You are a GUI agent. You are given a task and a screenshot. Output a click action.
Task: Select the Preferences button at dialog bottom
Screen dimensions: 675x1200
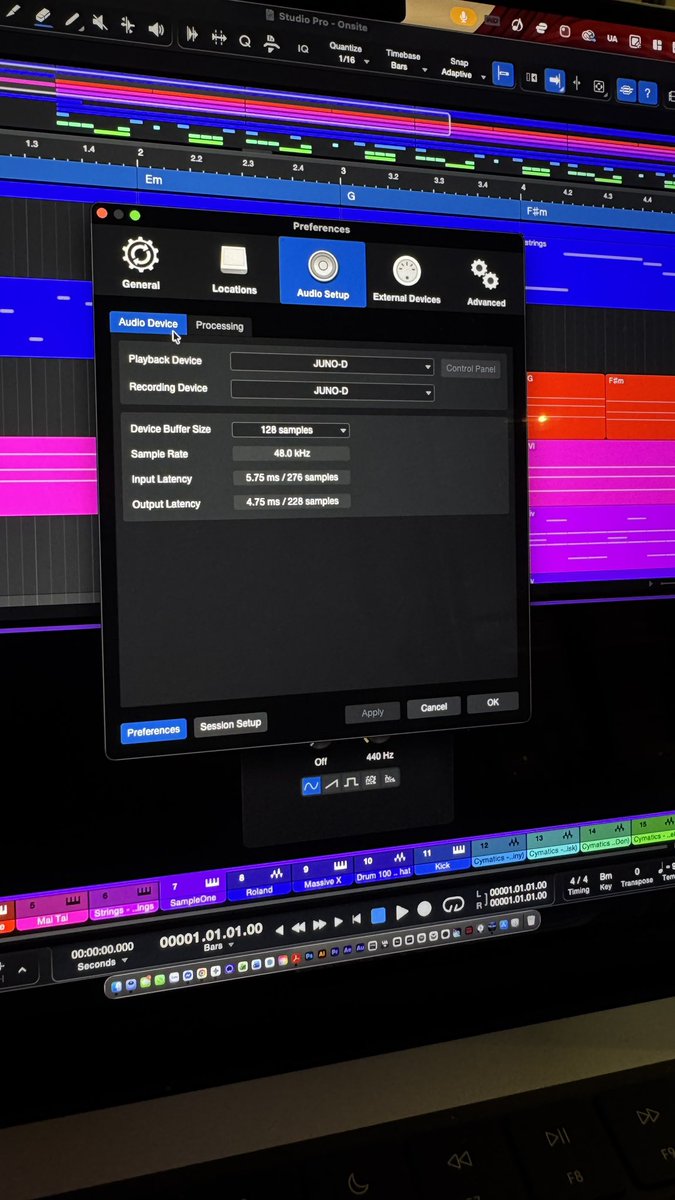pyautogui.click(x=153, y=731)
